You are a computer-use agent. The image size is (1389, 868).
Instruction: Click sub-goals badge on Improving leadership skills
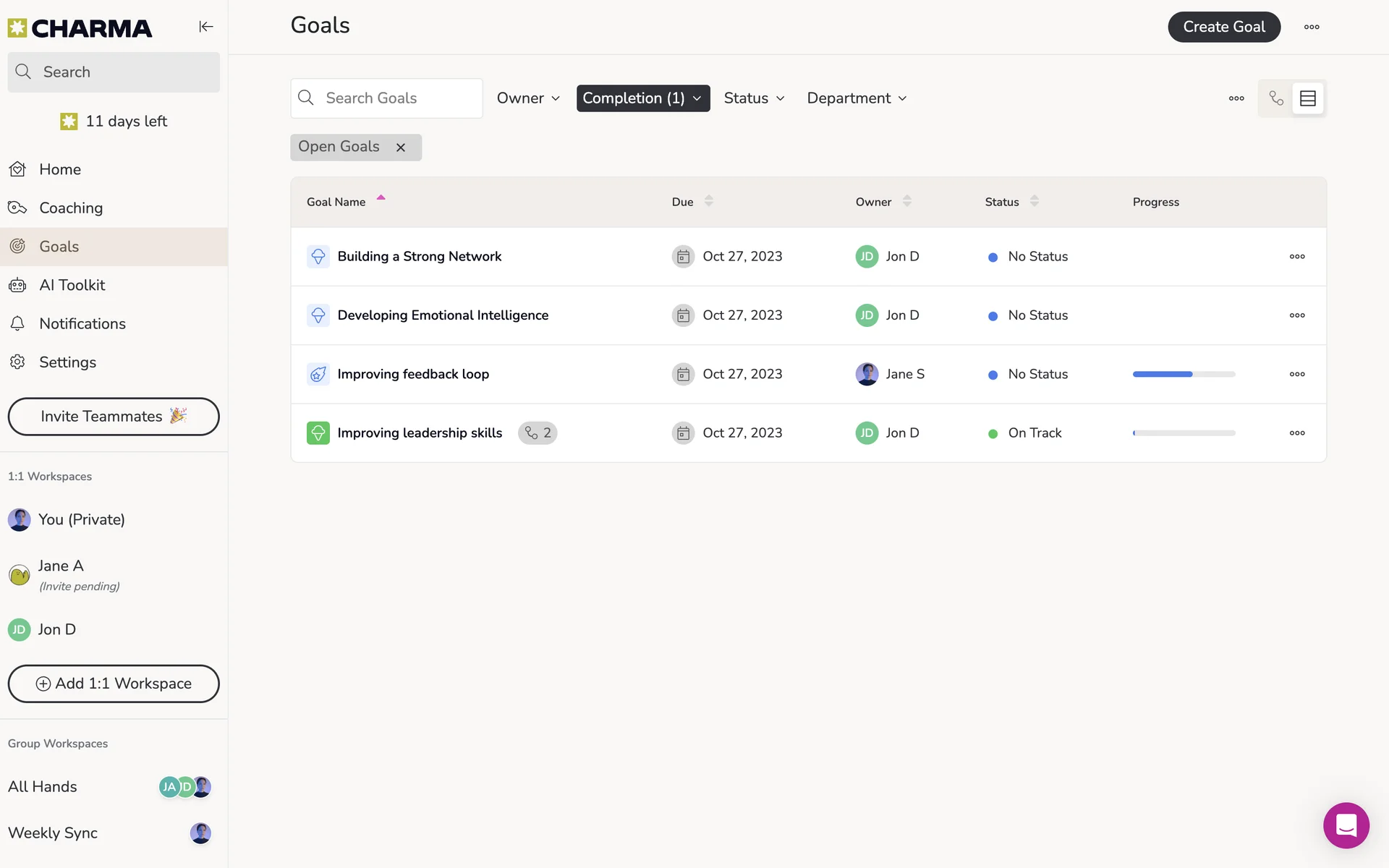tap(538, 433)
